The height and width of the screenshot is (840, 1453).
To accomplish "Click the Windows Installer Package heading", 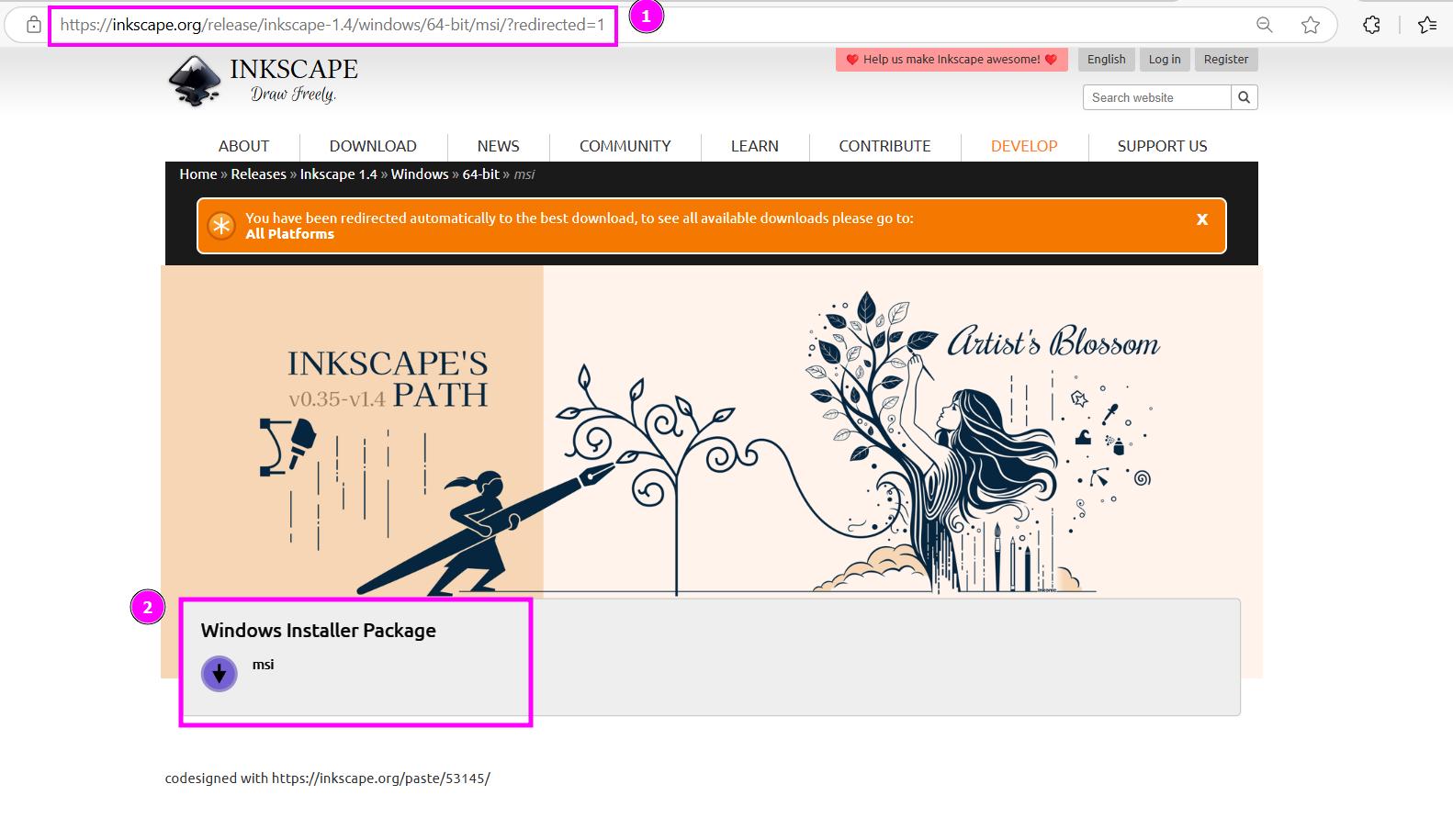I will [x=318, y=631].
